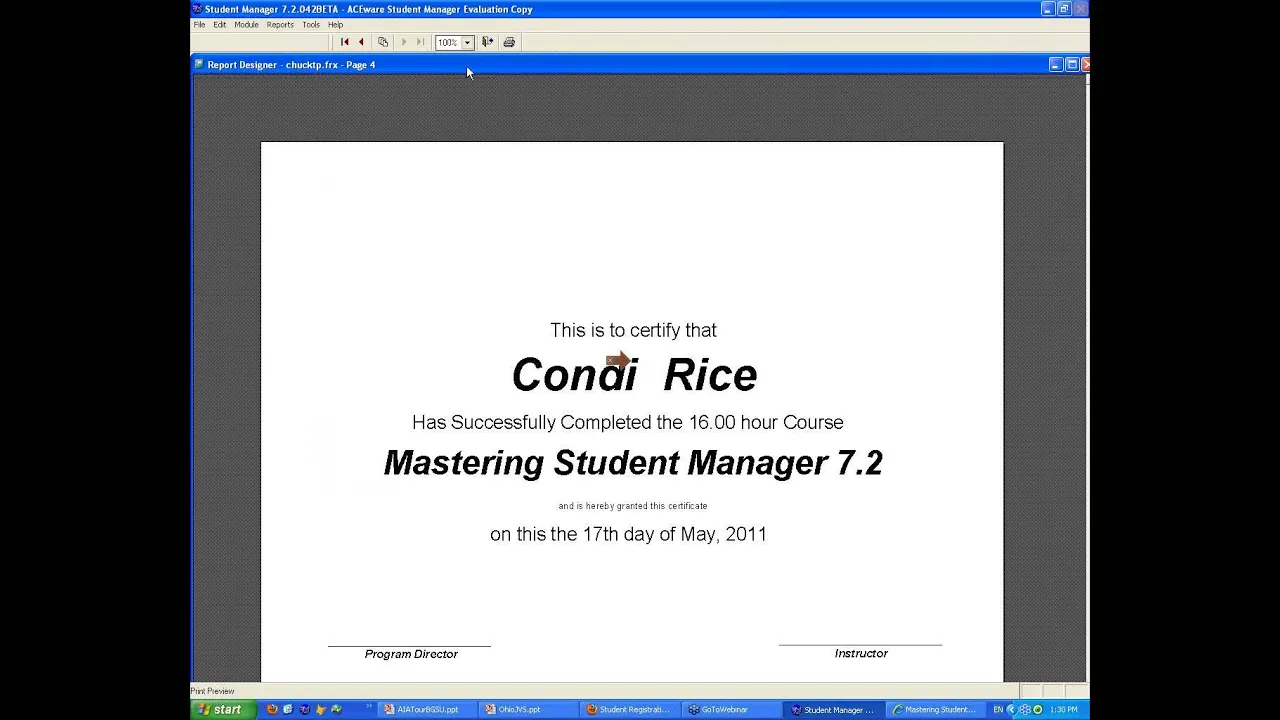Screen dimensions: 1280x720
Task: Open the Edit menu
Action: click(219, 24)
